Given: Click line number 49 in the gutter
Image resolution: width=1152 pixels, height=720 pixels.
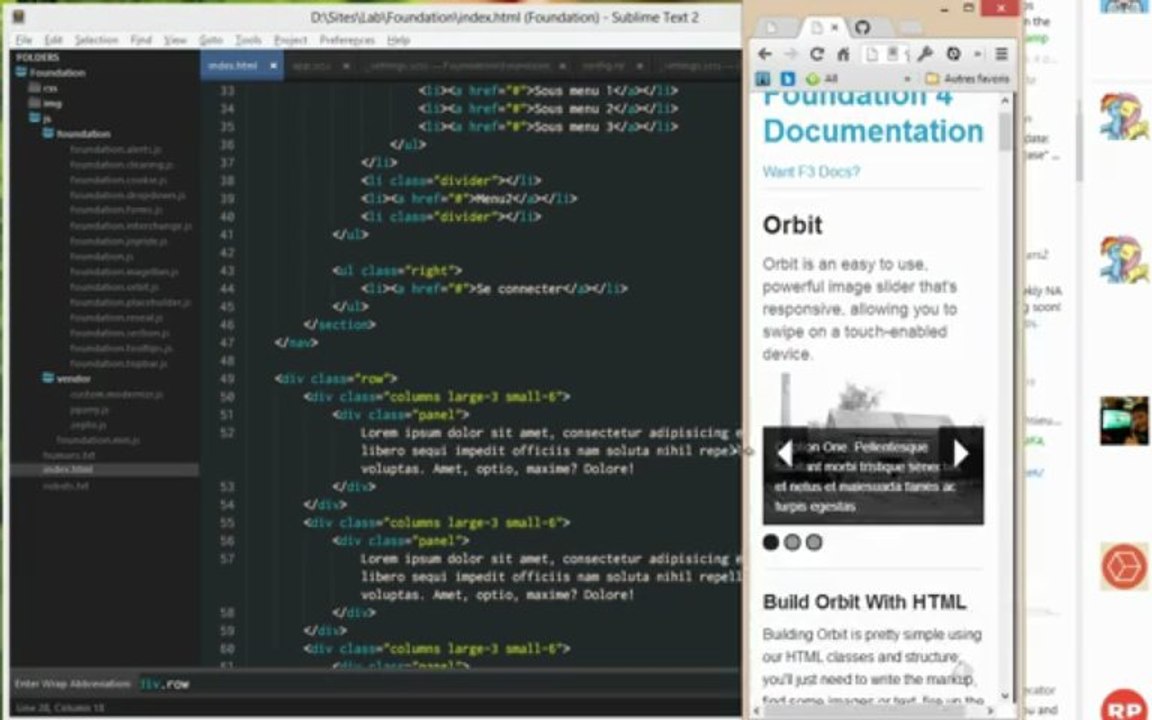Looking at the screenshot, I should coord(227,378).
